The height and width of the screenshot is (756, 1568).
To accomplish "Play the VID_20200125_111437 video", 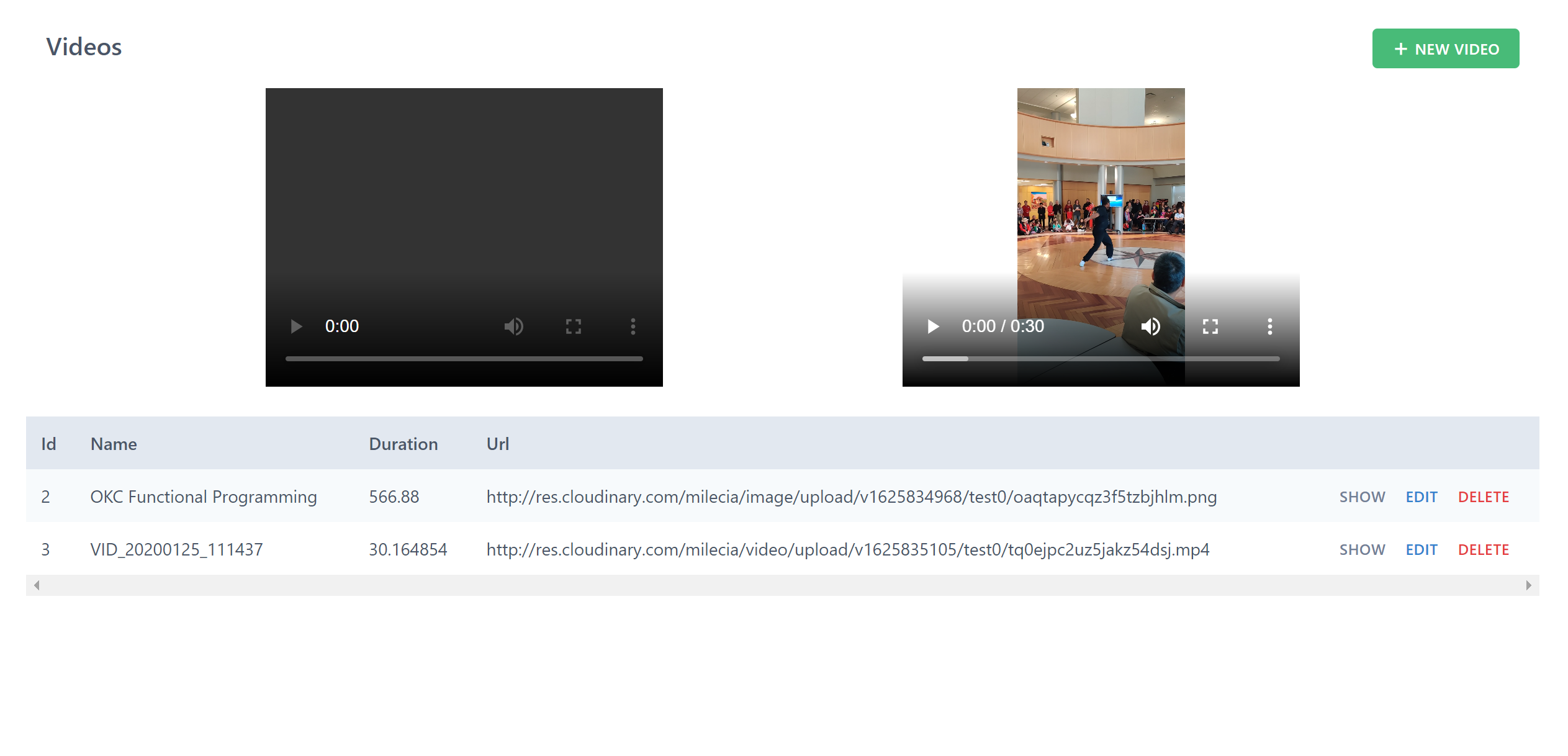I will click(932, 326).
